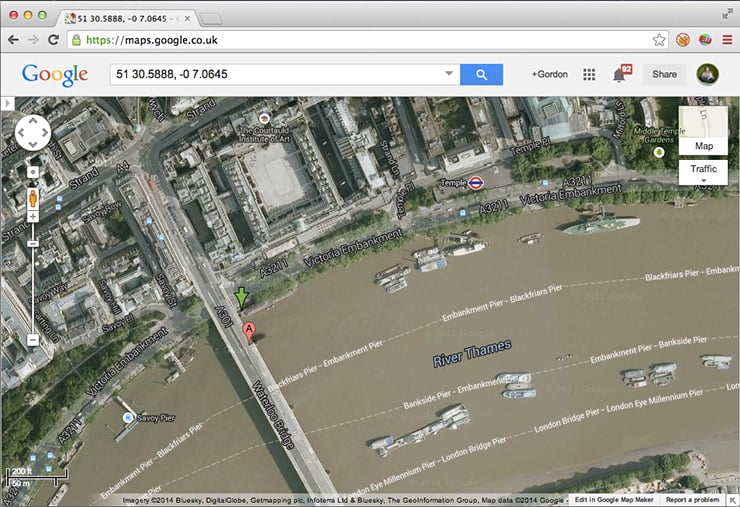This screenshot has height=507, width=740.
Task: Click the pan navigation compass control
Action: click(33, 132)
